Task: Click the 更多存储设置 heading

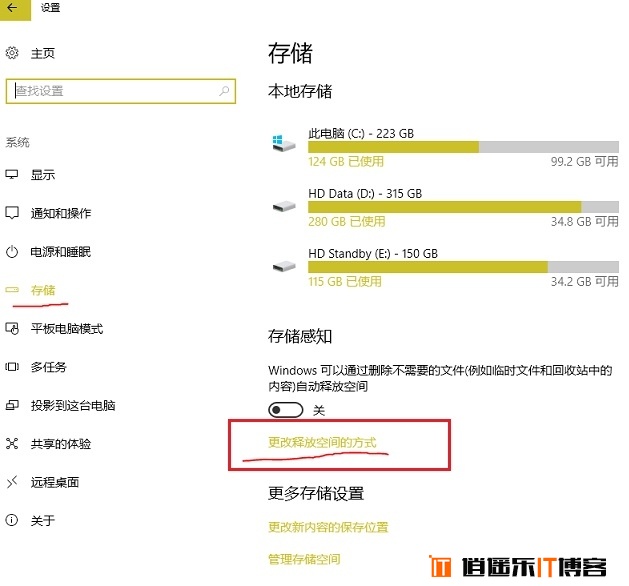Action: click(316, 493)
